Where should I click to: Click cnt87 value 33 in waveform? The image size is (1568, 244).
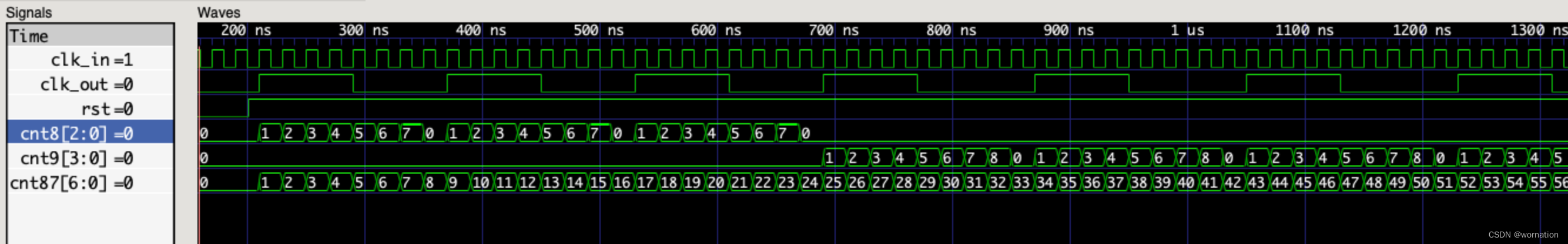tap(1021, 182)
